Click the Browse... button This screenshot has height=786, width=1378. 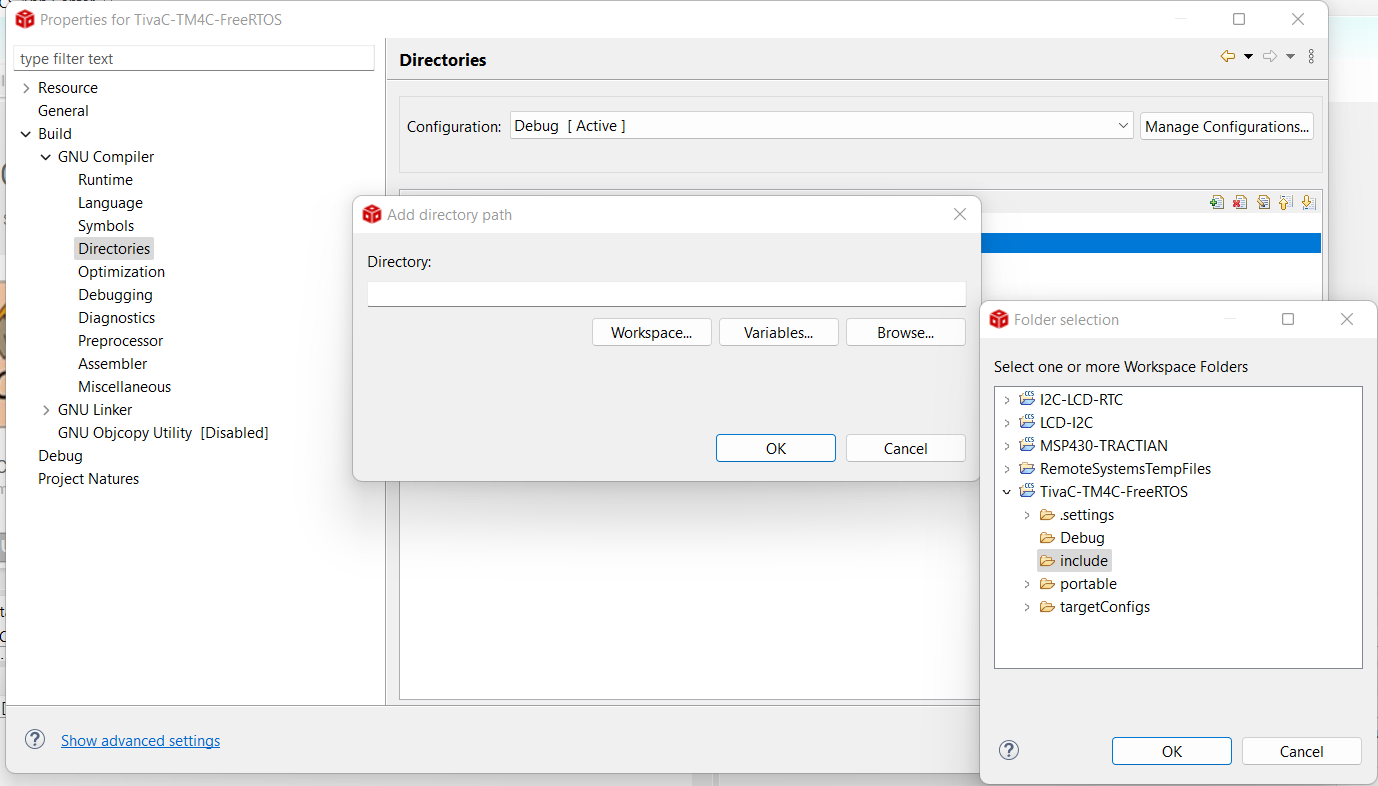point(906,333)
